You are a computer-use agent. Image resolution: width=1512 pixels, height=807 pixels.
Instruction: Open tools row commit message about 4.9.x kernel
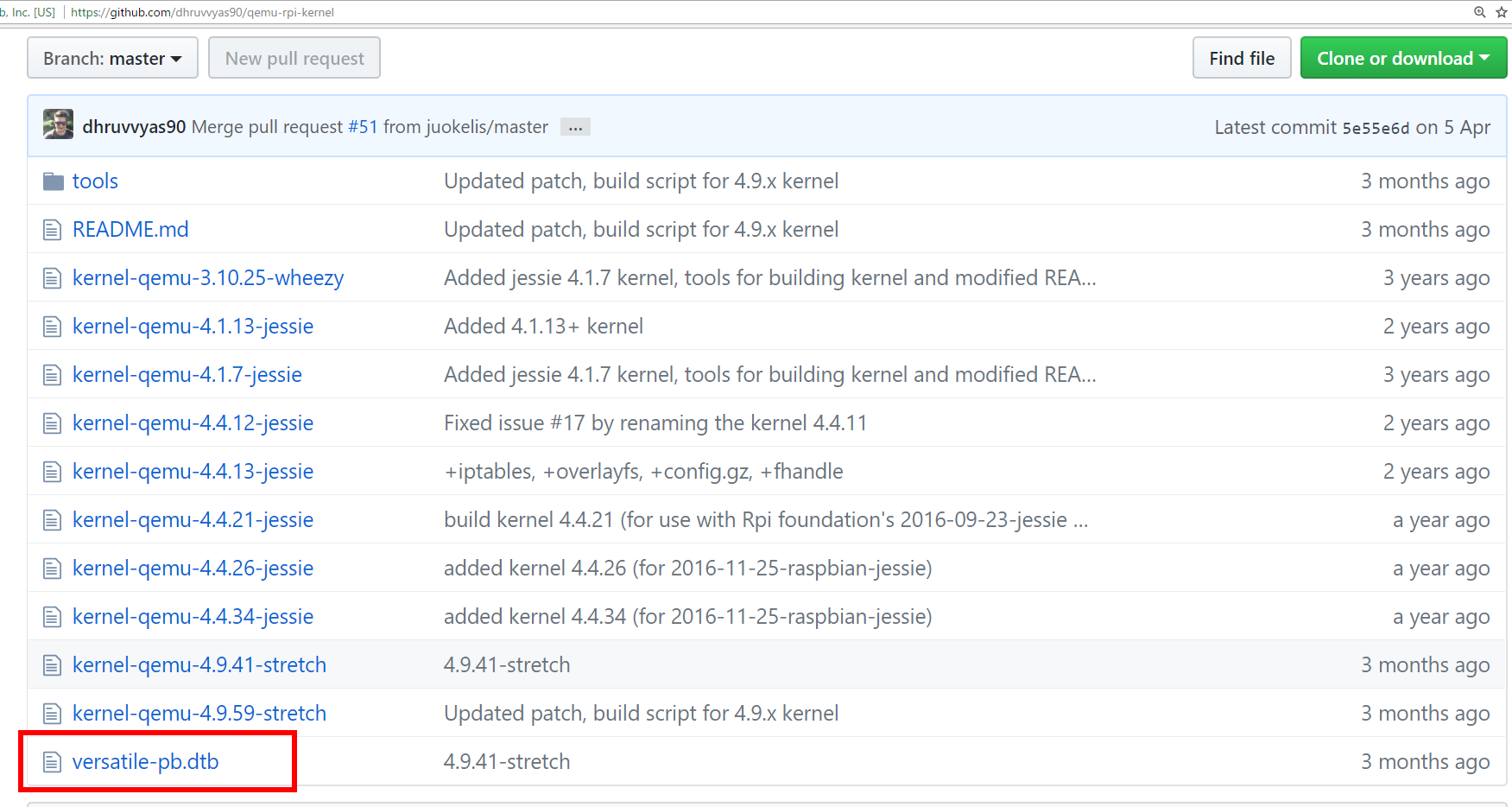641,181
